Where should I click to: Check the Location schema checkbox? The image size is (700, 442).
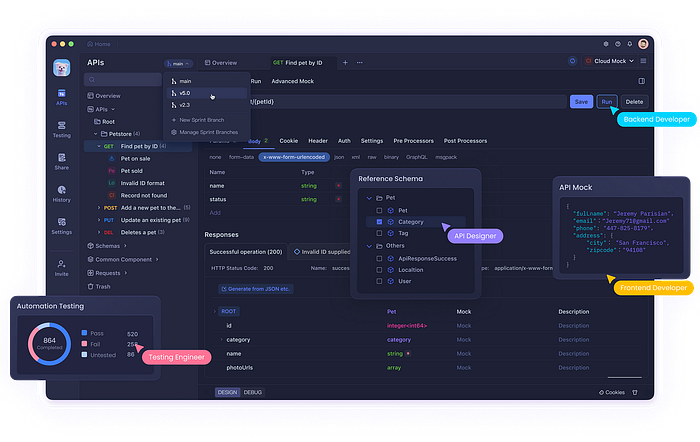[379, 270]
